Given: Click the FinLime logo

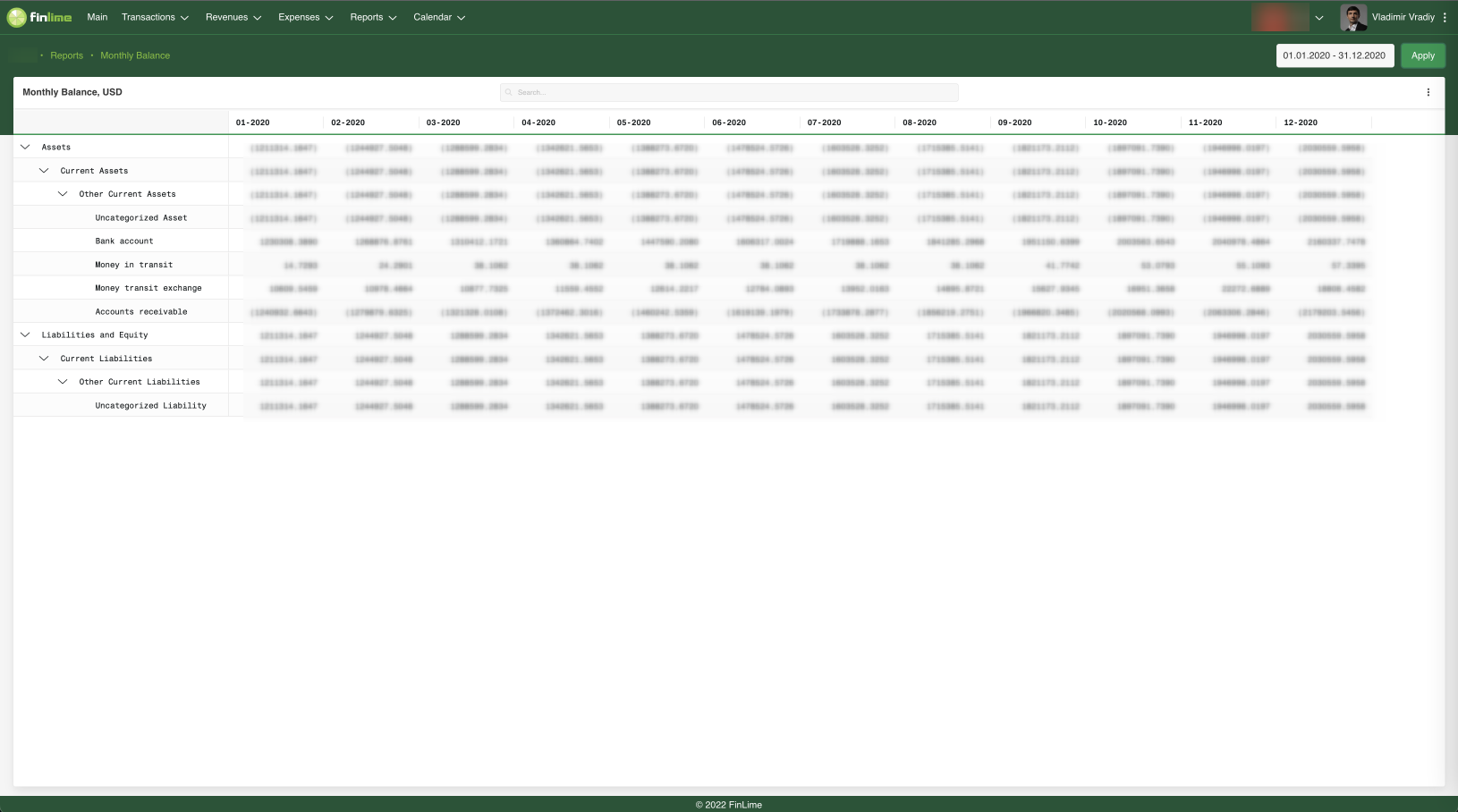Looking at the screenshot, I should pos(39,16).
